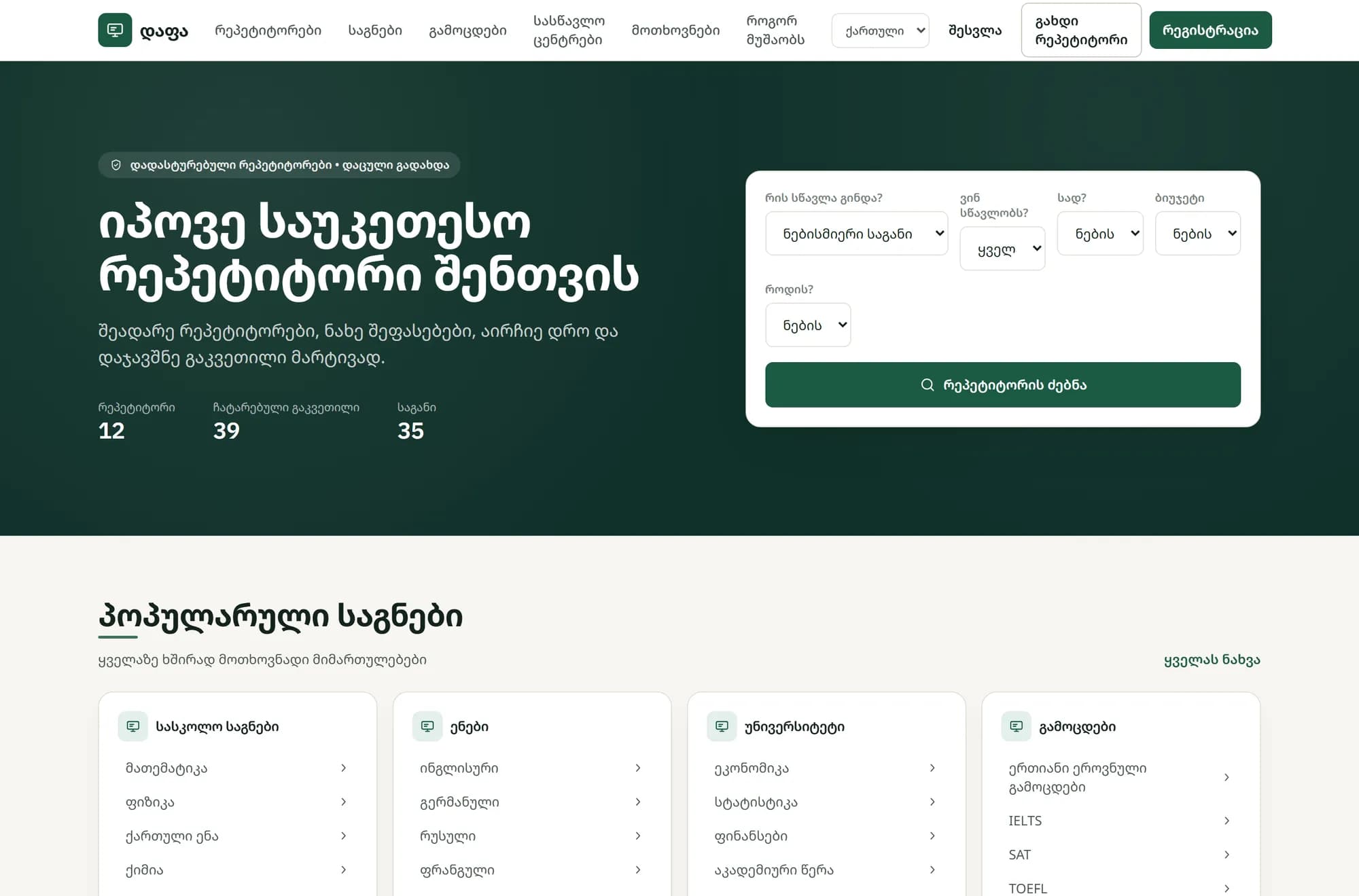Expand the ნებისმიერი საგანი subject dropdown
This screenshot has width=1359, height=896.
click(x=856, y=234)
